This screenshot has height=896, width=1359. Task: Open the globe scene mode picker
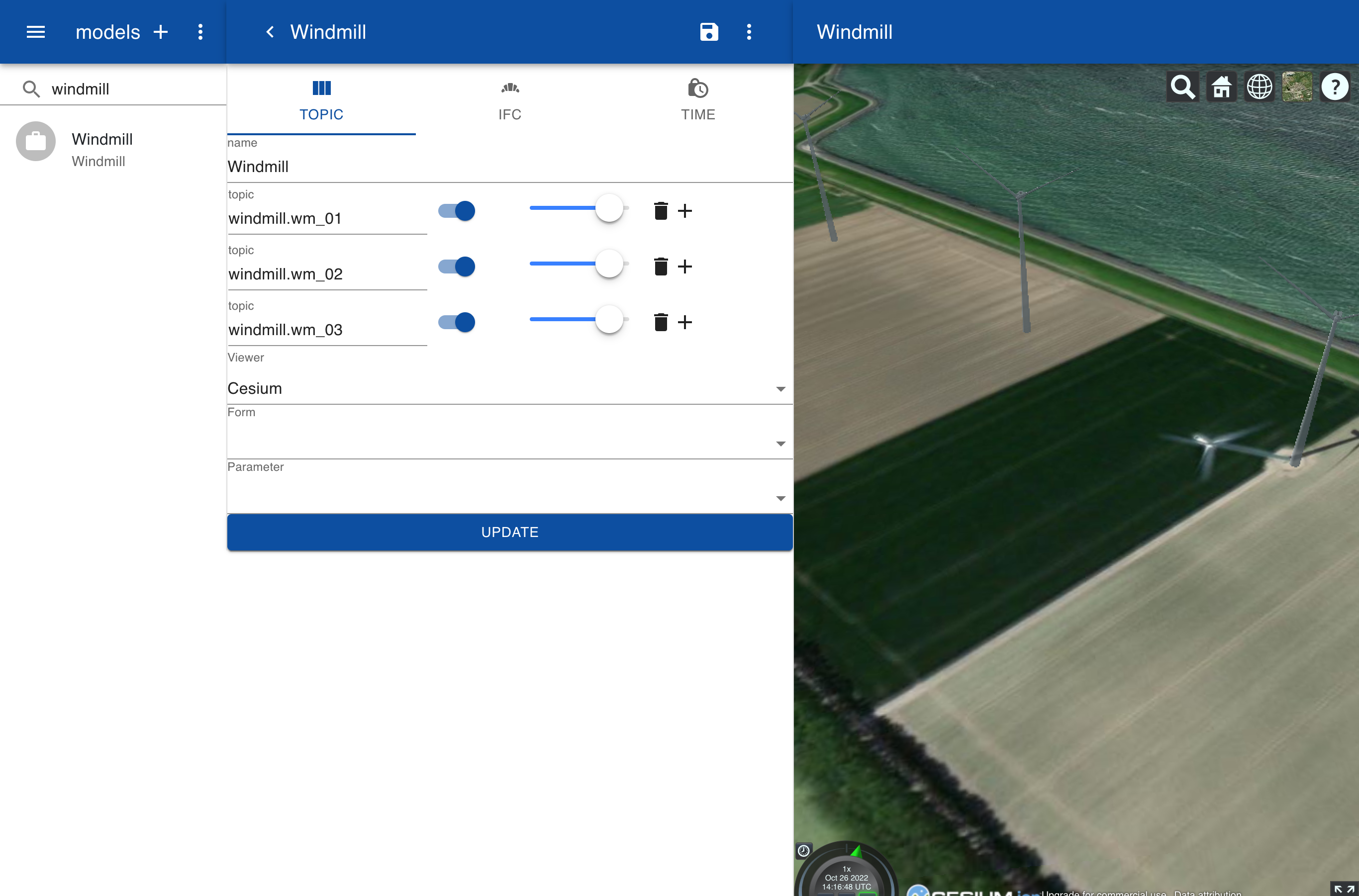coord(1259,88)
